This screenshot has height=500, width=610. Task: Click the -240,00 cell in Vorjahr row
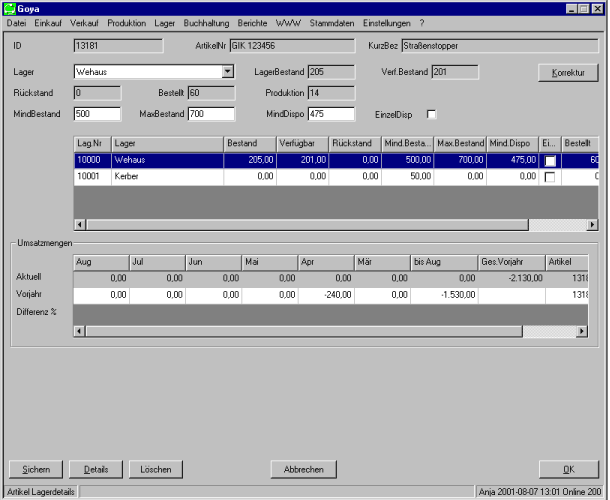coord(326,295)
